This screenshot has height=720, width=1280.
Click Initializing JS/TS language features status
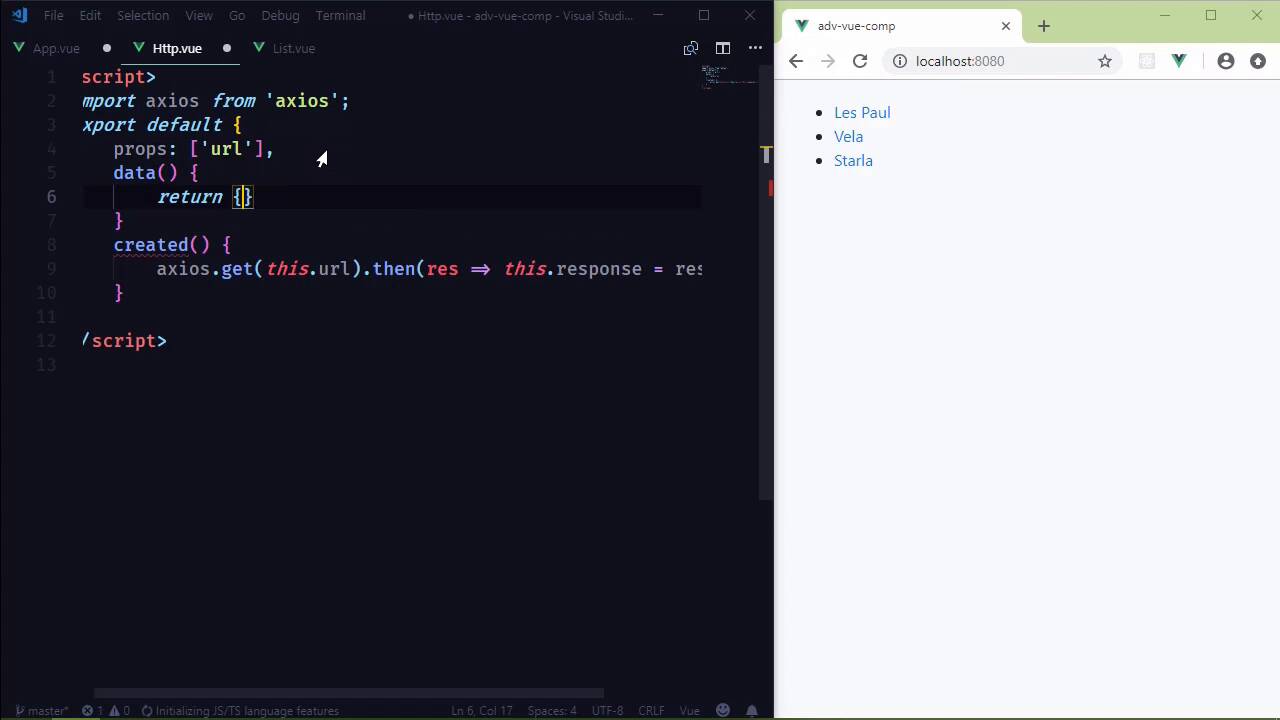click(x=240, y=711)
